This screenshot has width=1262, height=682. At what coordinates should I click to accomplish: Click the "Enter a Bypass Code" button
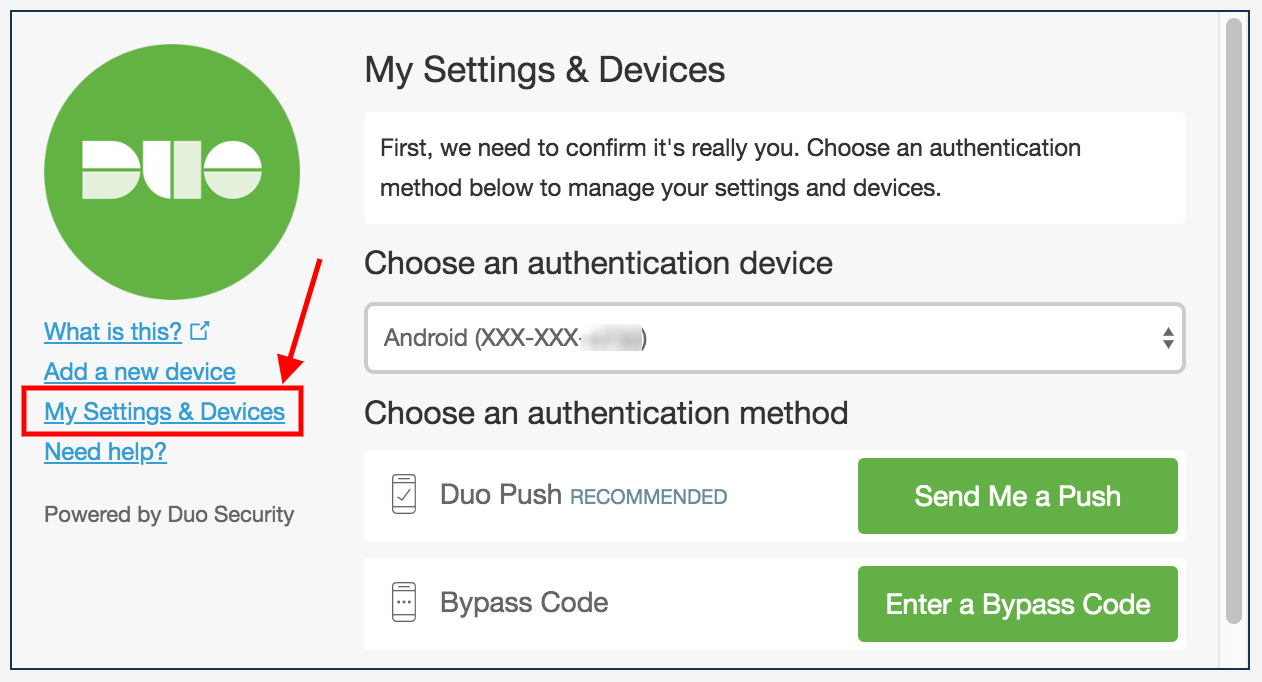[1017, 603]
